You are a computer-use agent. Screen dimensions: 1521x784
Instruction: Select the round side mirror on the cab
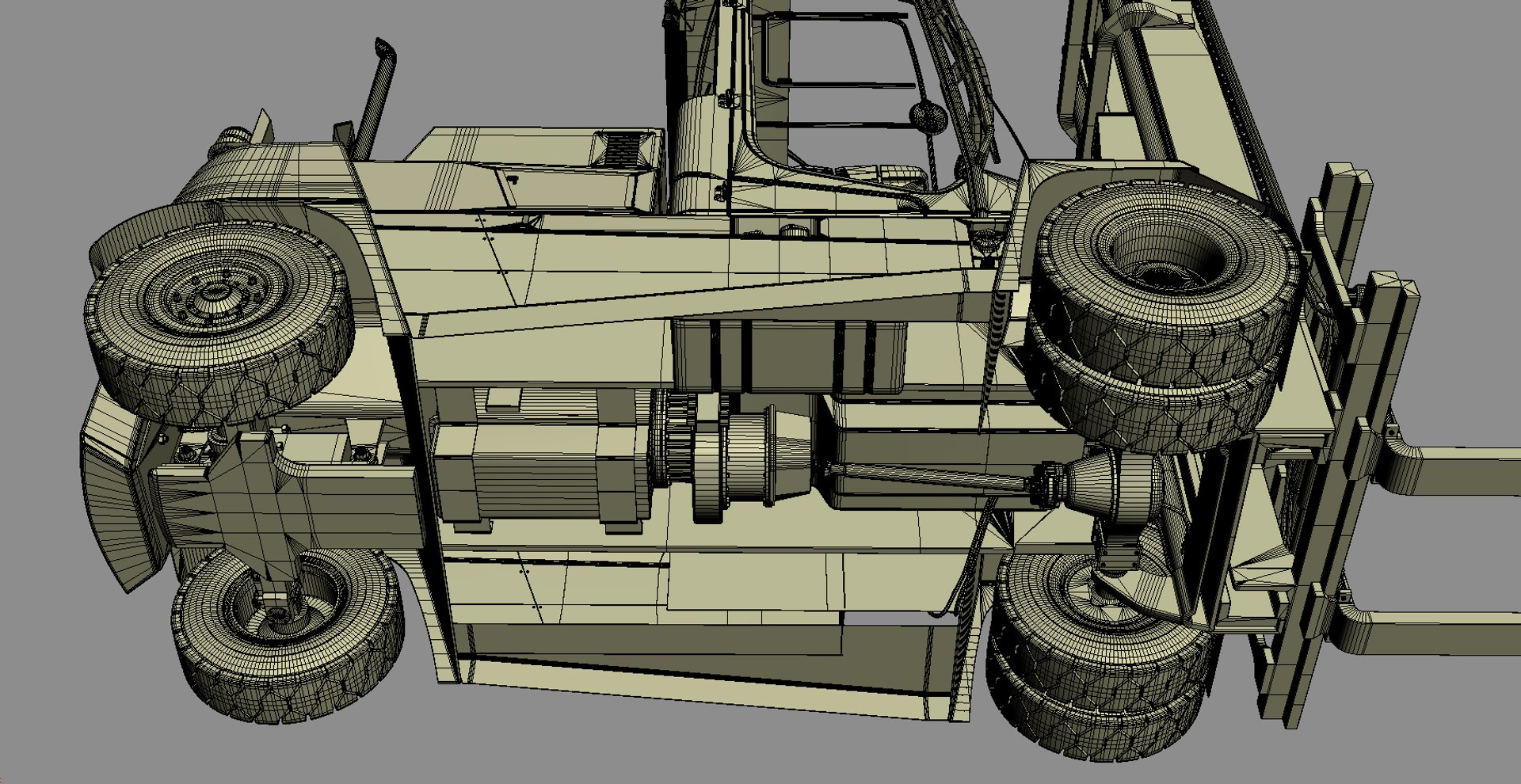click(x=928, y=116)
